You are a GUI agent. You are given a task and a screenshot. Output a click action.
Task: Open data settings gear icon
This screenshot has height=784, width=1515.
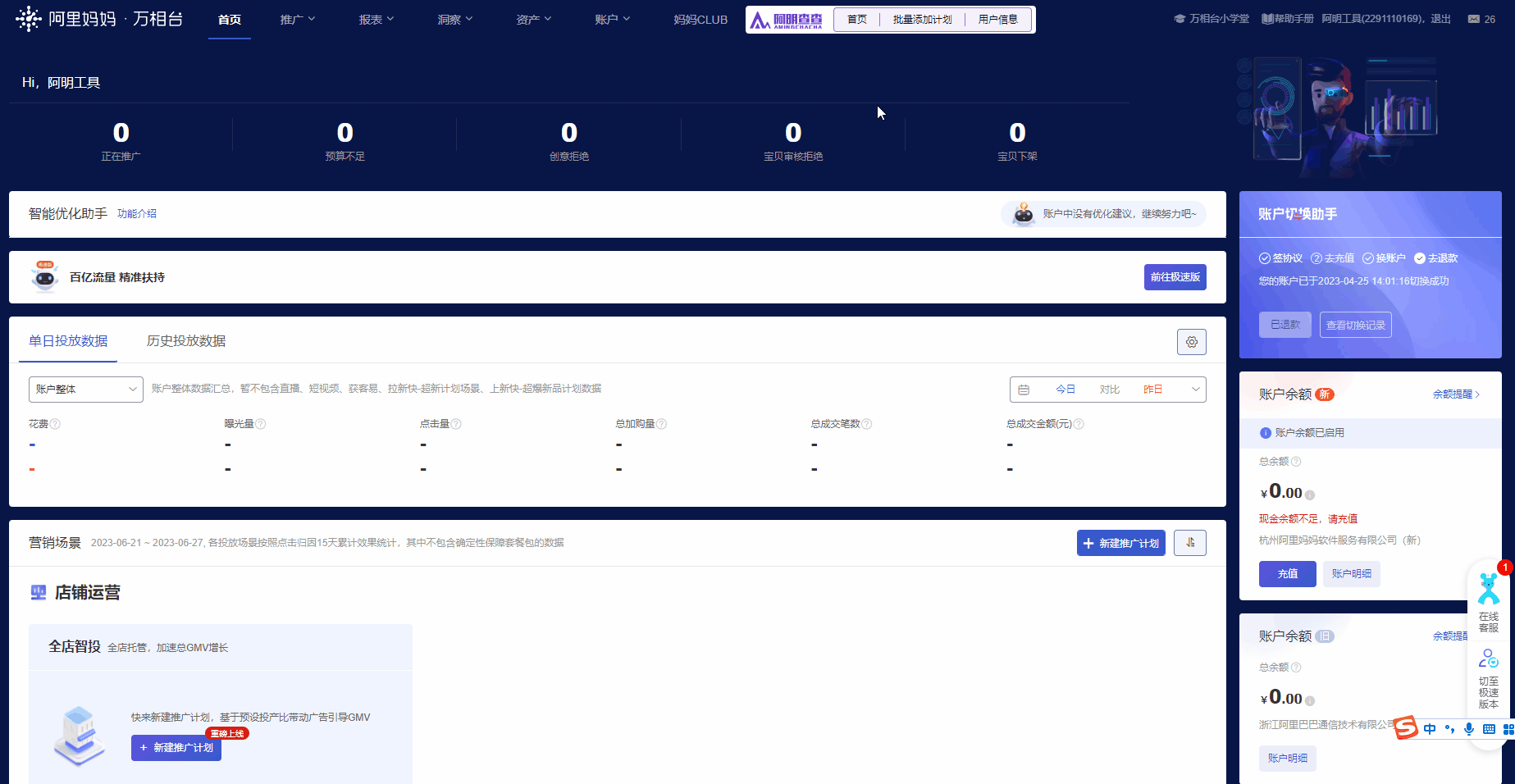[1192, 342]
